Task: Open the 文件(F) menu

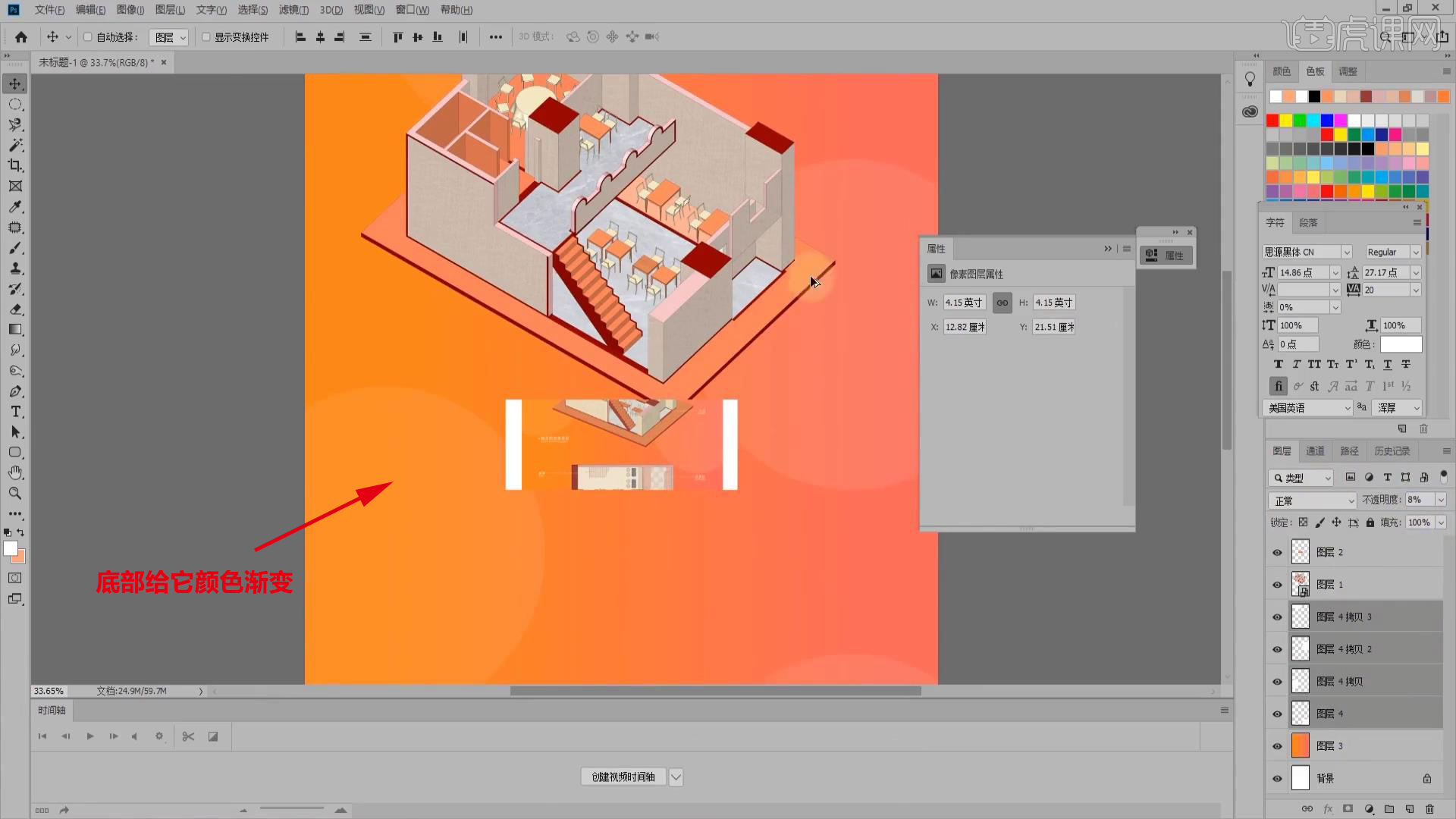Action: [49, 10]
